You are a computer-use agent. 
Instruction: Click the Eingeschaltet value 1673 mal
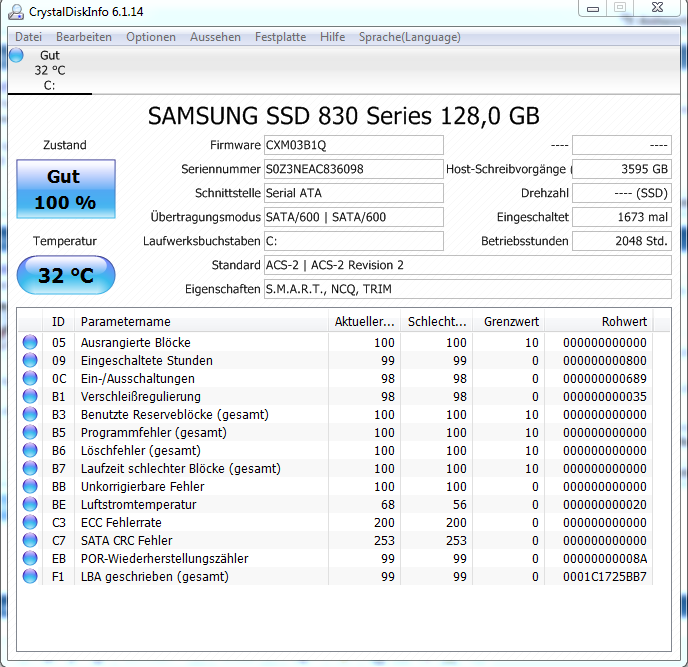coord(622,217)
